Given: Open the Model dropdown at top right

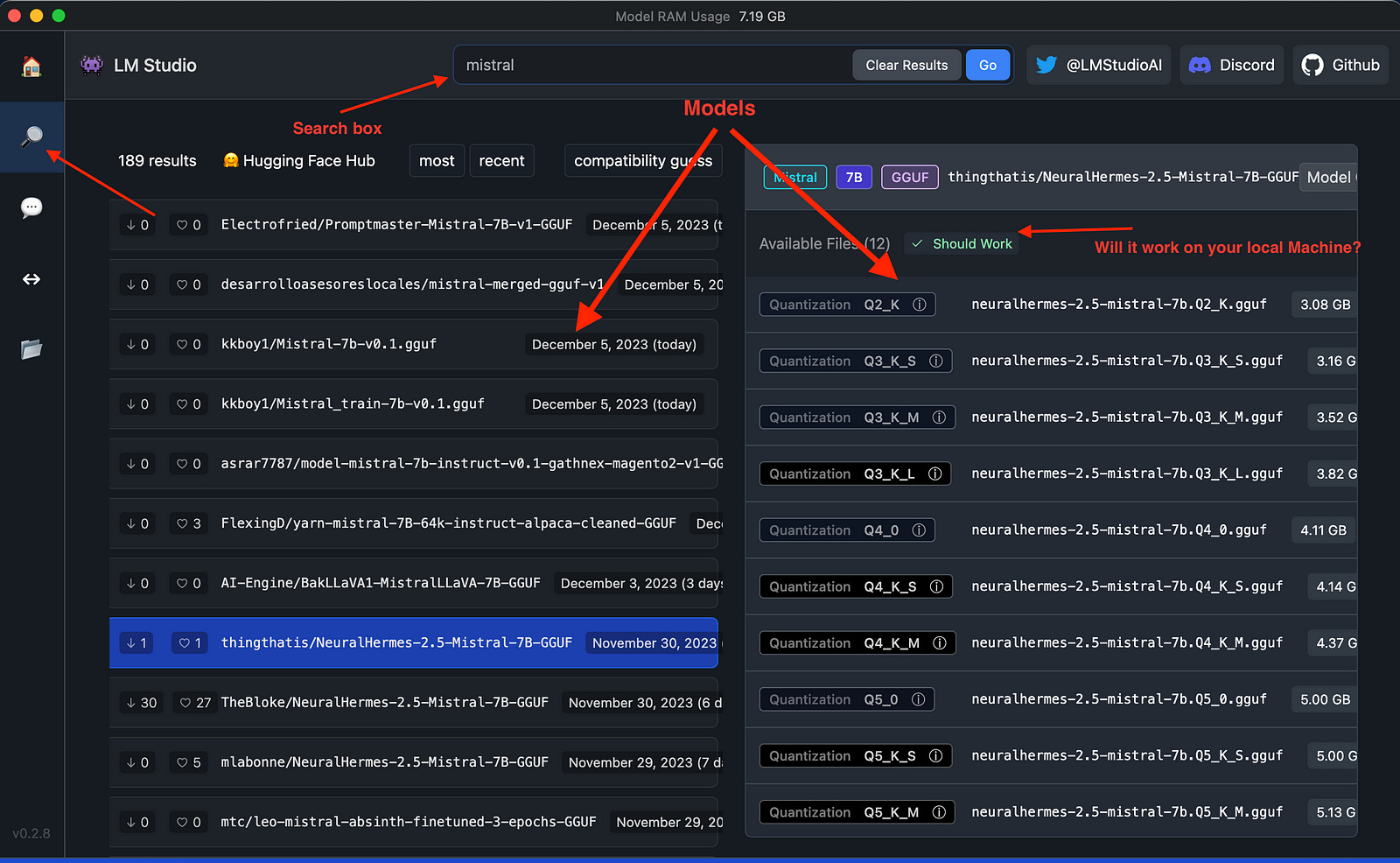Looking at the screenshot, I should click(x=1328, y=177).
